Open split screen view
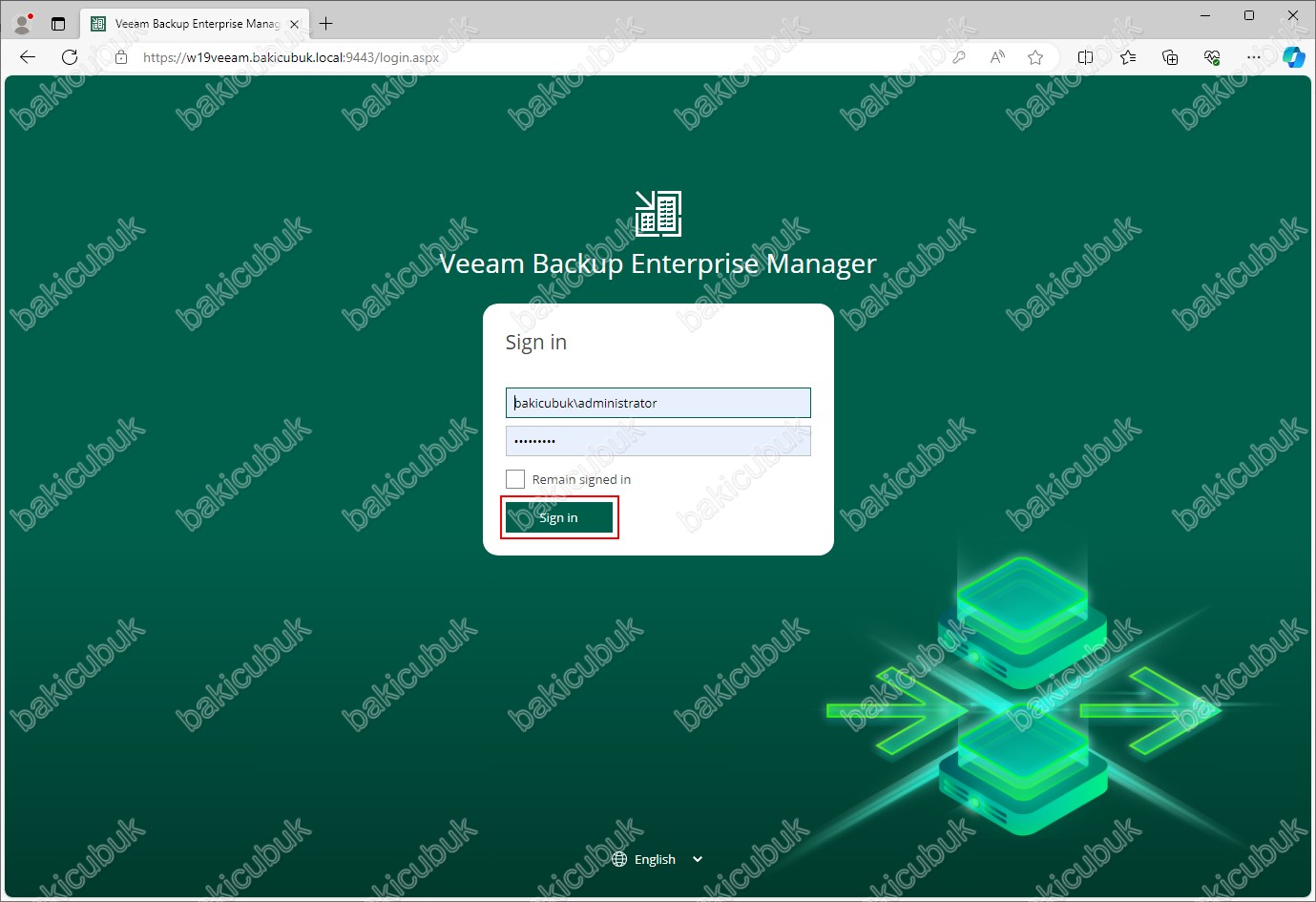The height and width of the screenshot is (902, 1316). pos(1085,57)
